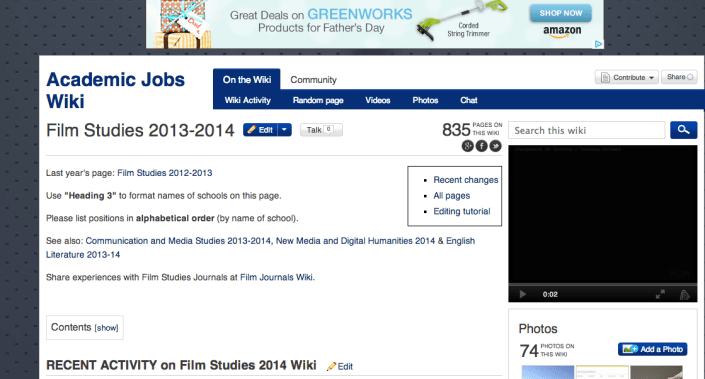Open the Edit dropdown arrow
The width and height of the screenshot is (705, 379).
coord(285,130)
